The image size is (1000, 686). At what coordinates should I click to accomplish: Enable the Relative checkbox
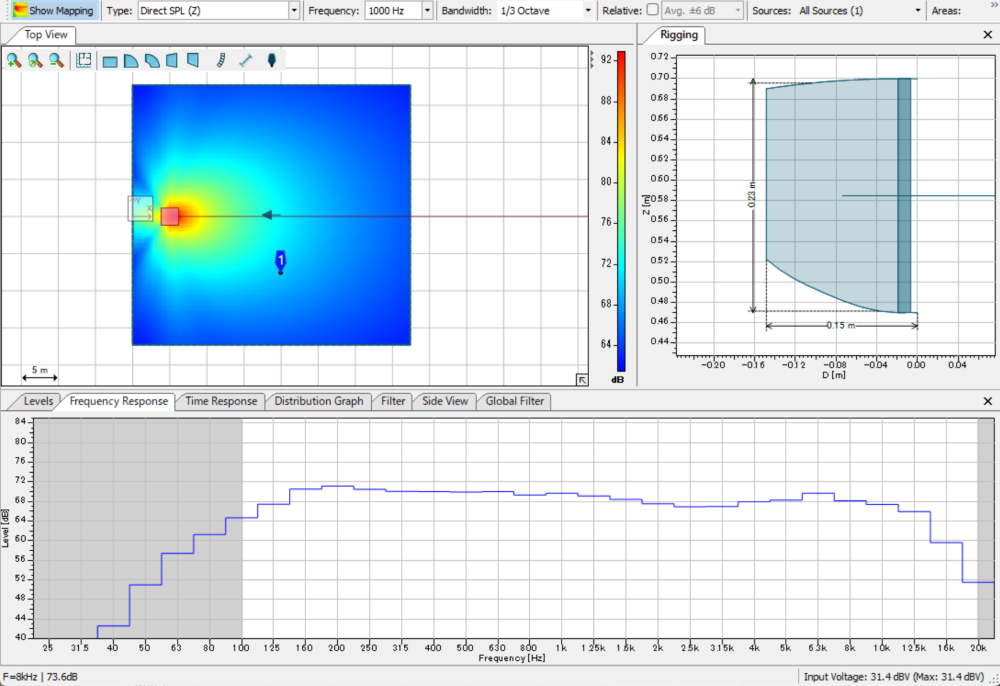click(x=653, y=10)
